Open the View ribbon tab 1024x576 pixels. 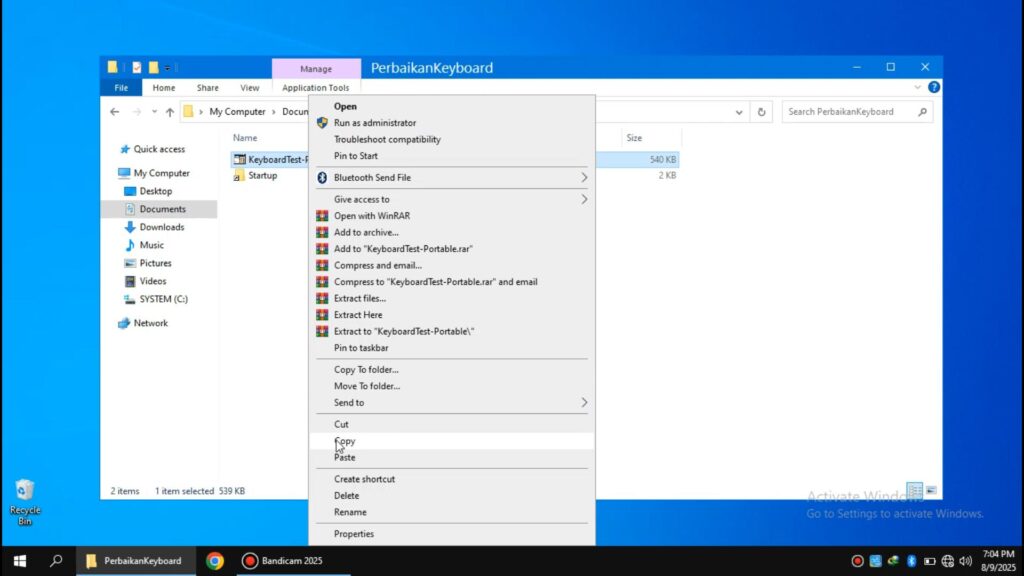click(x=249, y=88)
